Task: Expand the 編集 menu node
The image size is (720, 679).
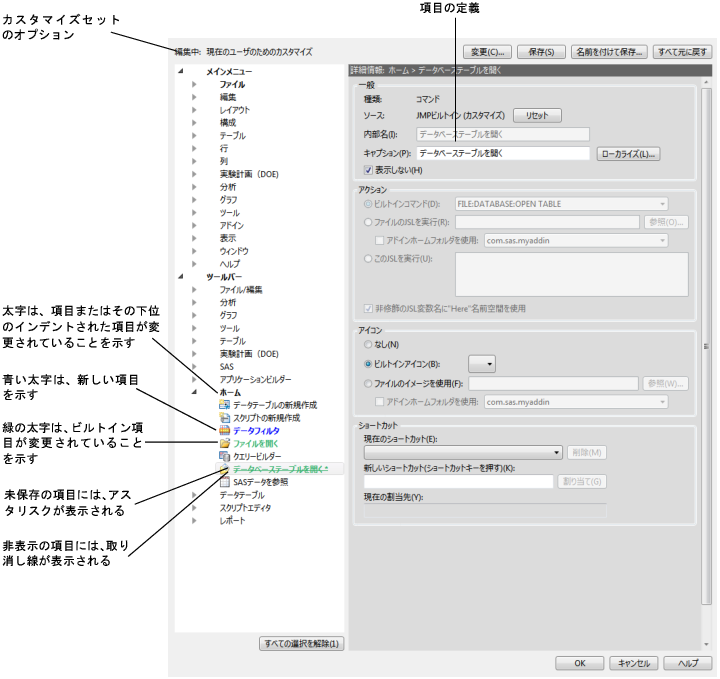Action: pos(194,97)
